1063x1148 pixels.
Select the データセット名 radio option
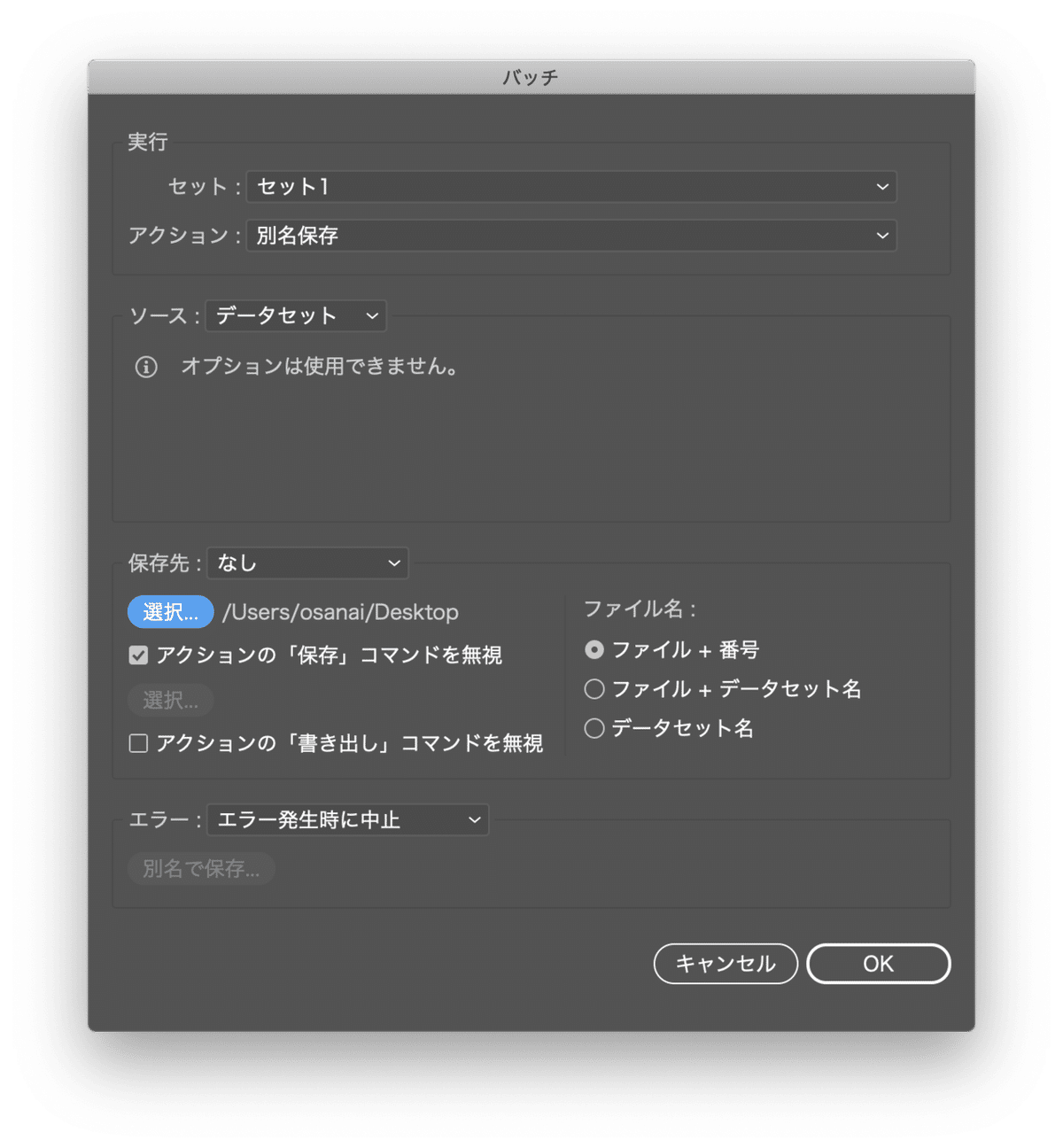click(x=594, y=727)
